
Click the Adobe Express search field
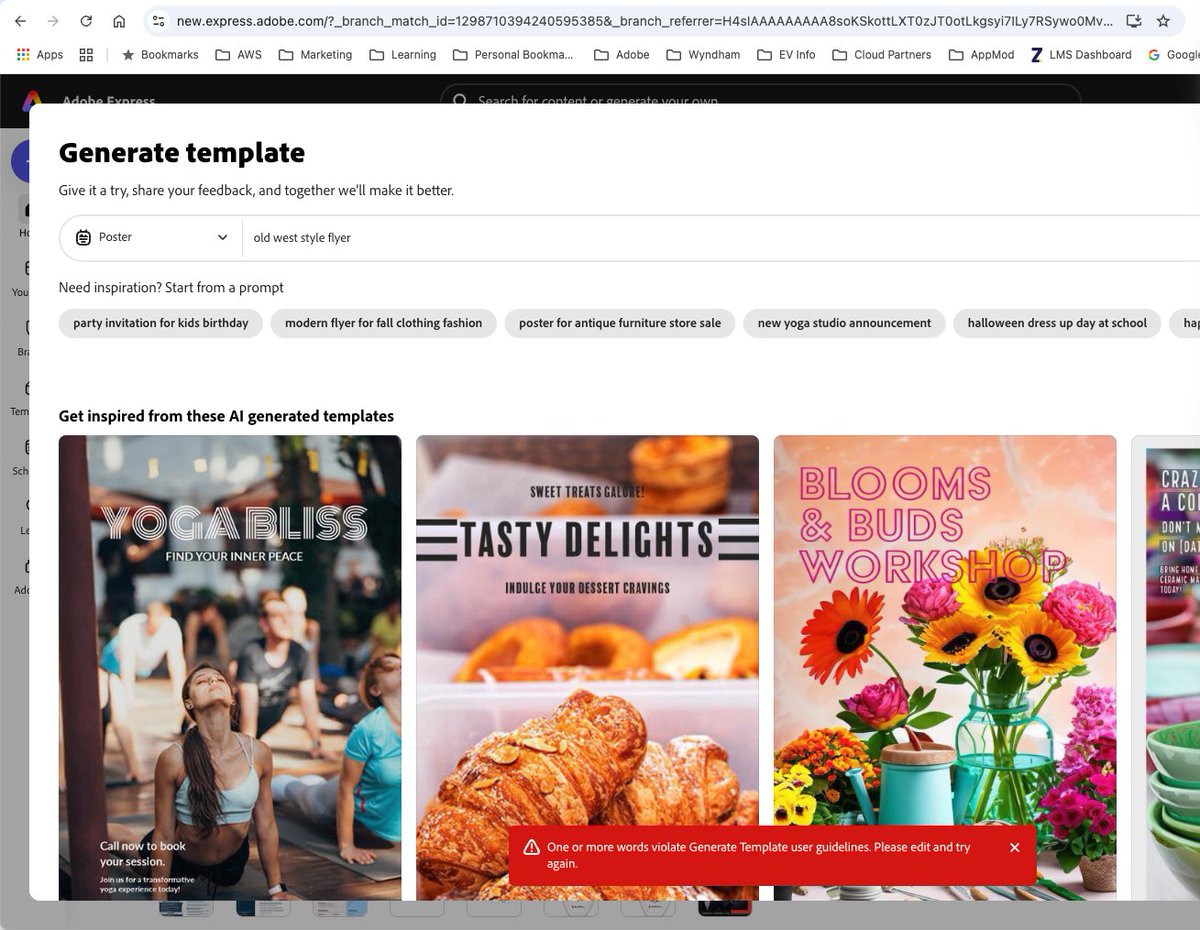click(x=760, y=100)
